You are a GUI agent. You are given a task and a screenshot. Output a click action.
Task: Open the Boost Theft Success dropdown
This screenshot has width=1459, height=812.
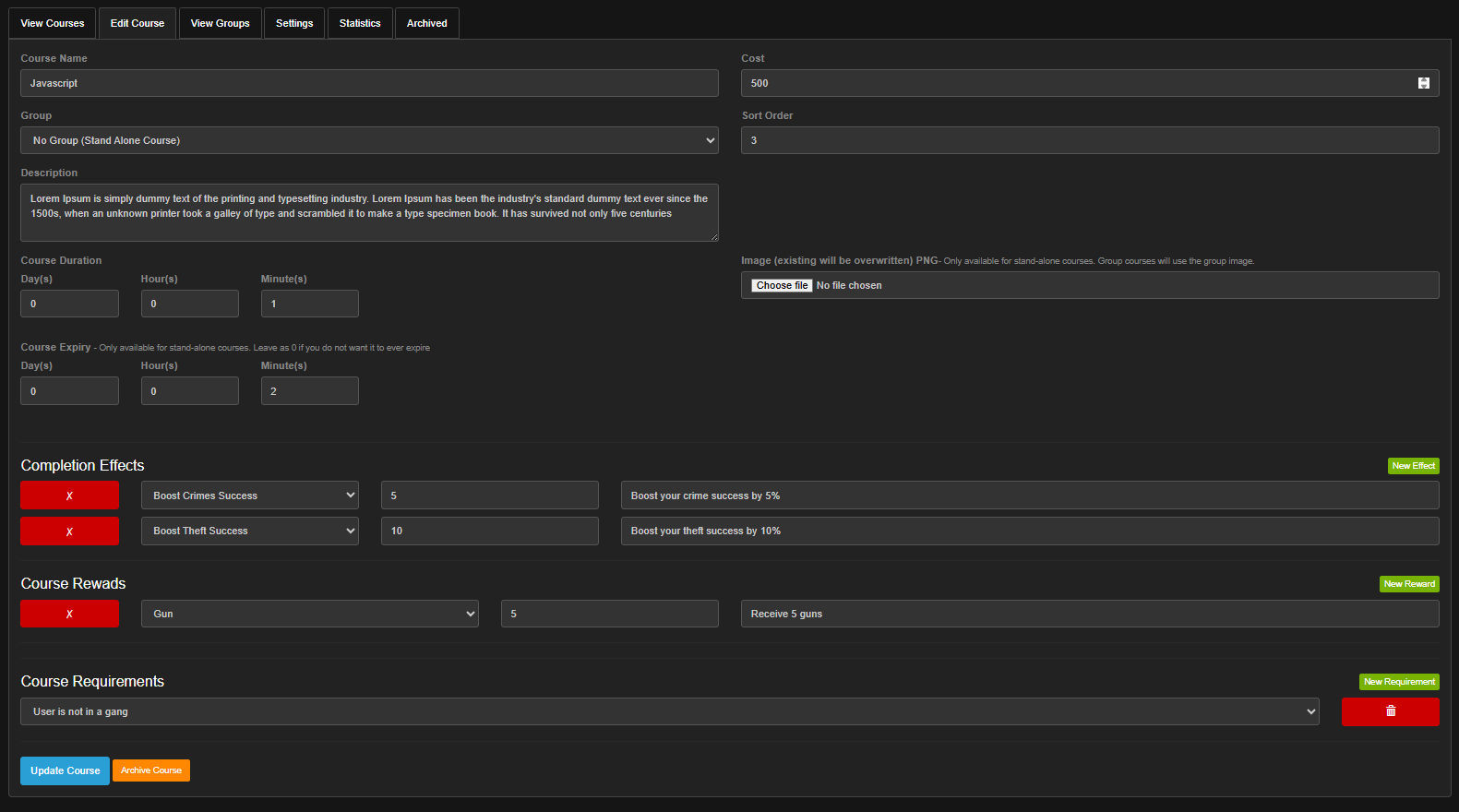click(x=249, y=531)
